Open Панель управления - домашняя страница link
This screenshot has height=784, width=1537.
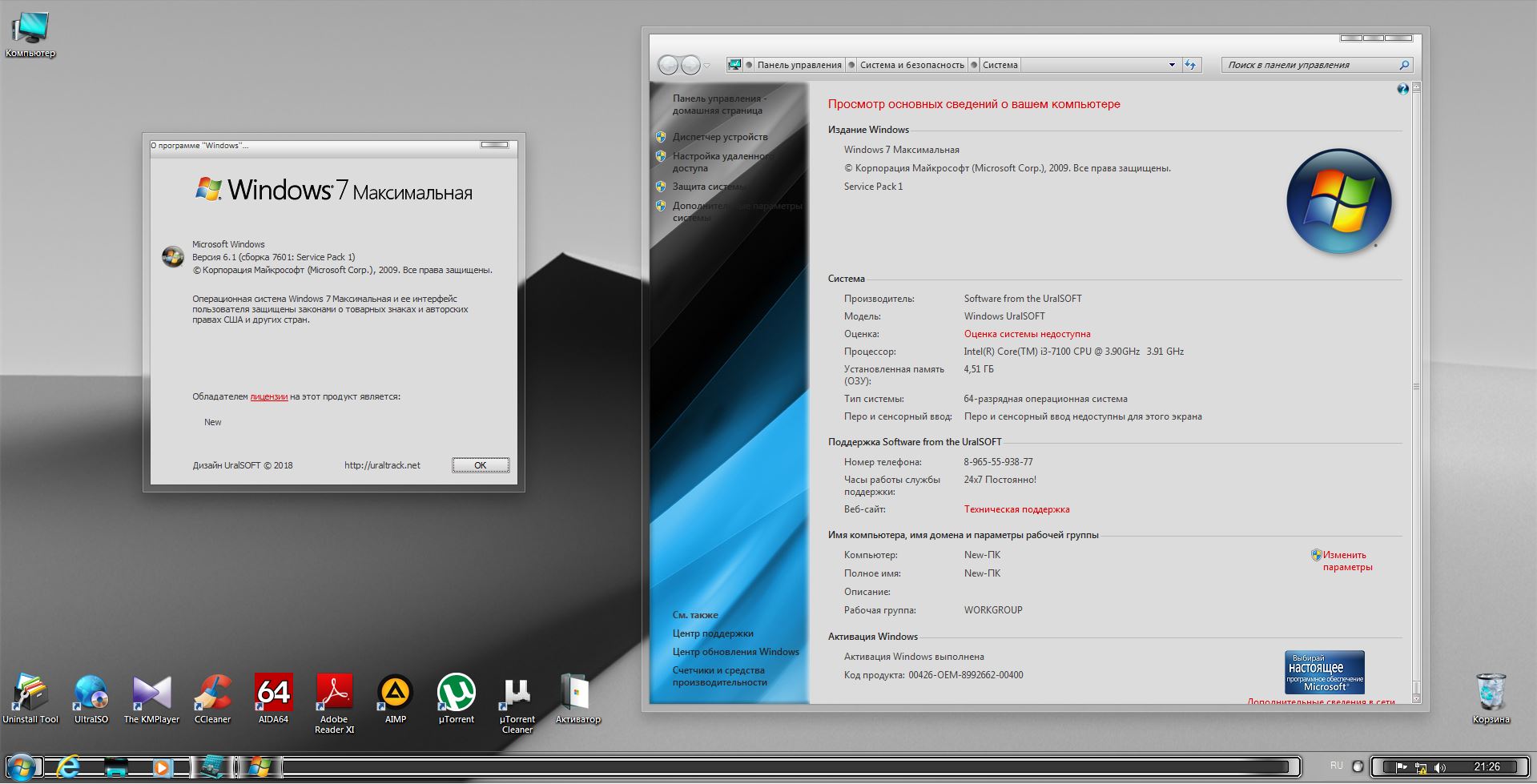click(719, 105)
